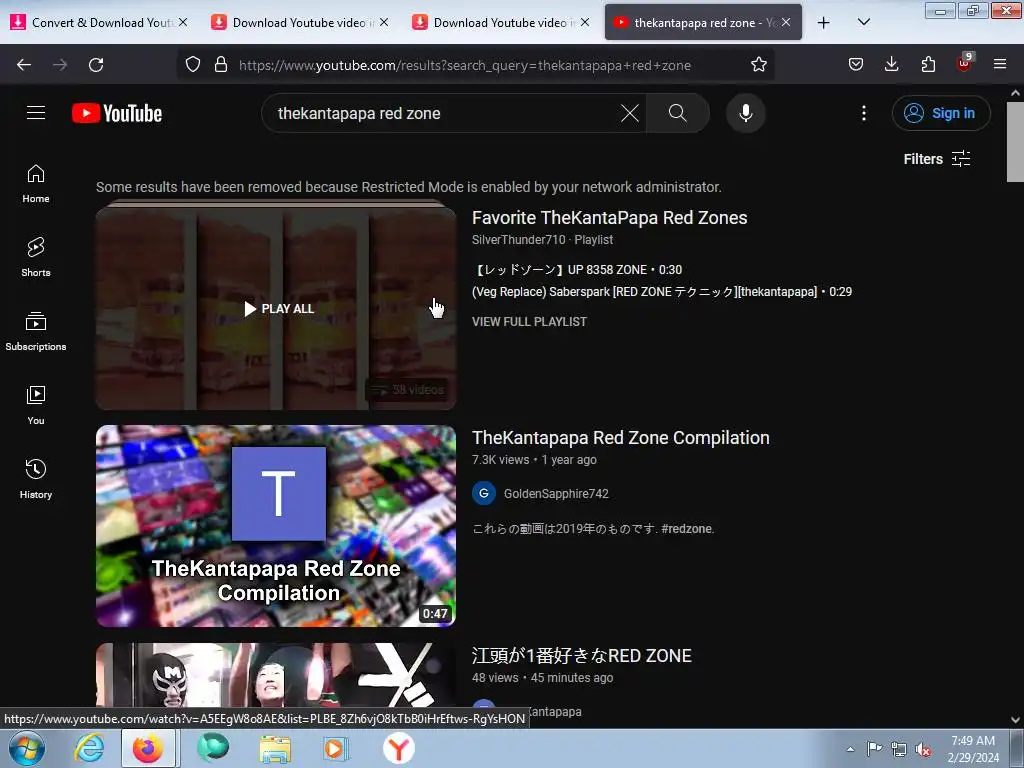Open Shorts from the sidebar
Viewport: 1024px width, 768px height.
coord(36,257)
